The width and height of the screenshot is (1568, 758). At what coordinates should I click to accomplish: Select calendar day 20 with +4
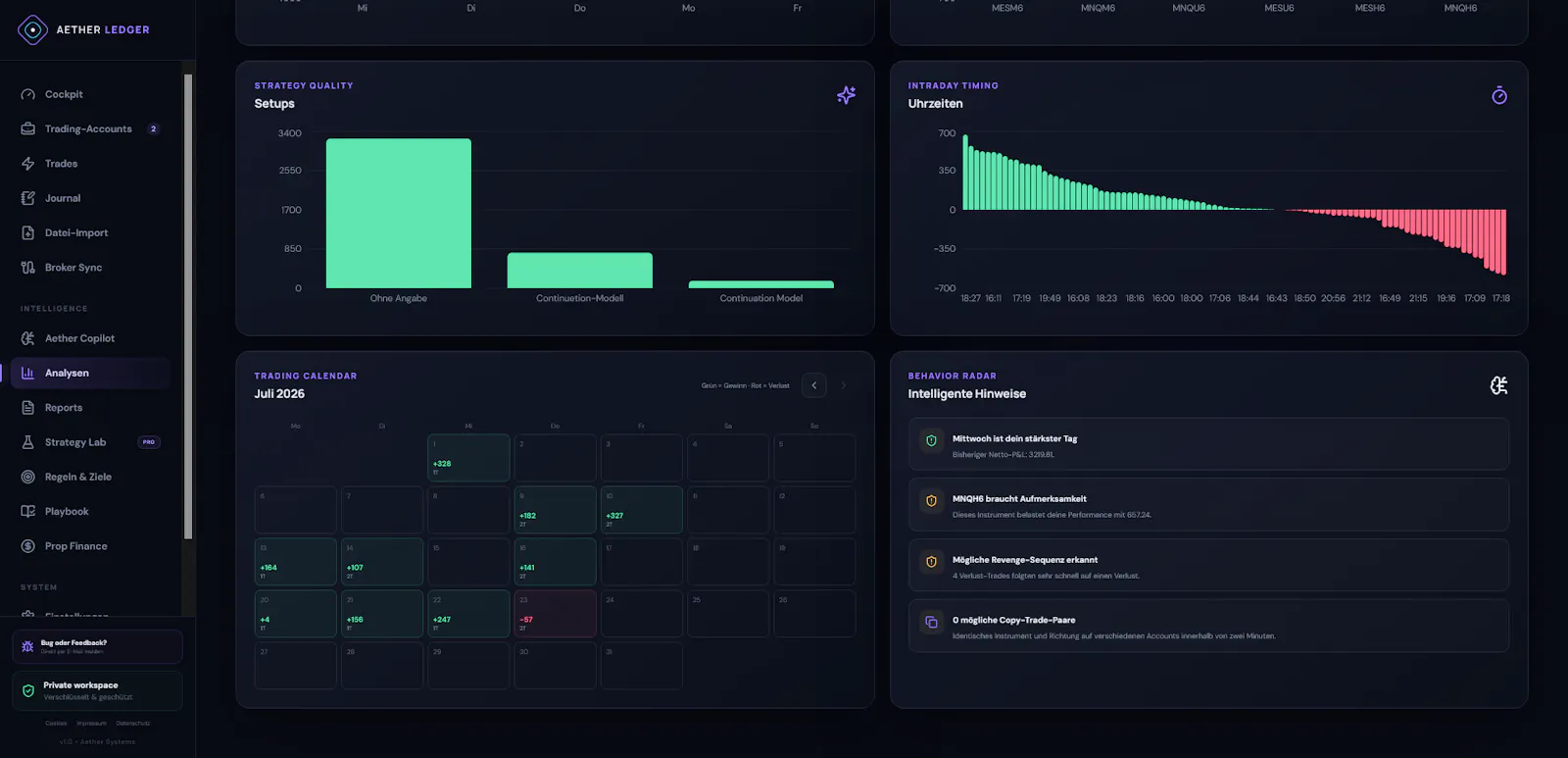(x=296, y=614)
